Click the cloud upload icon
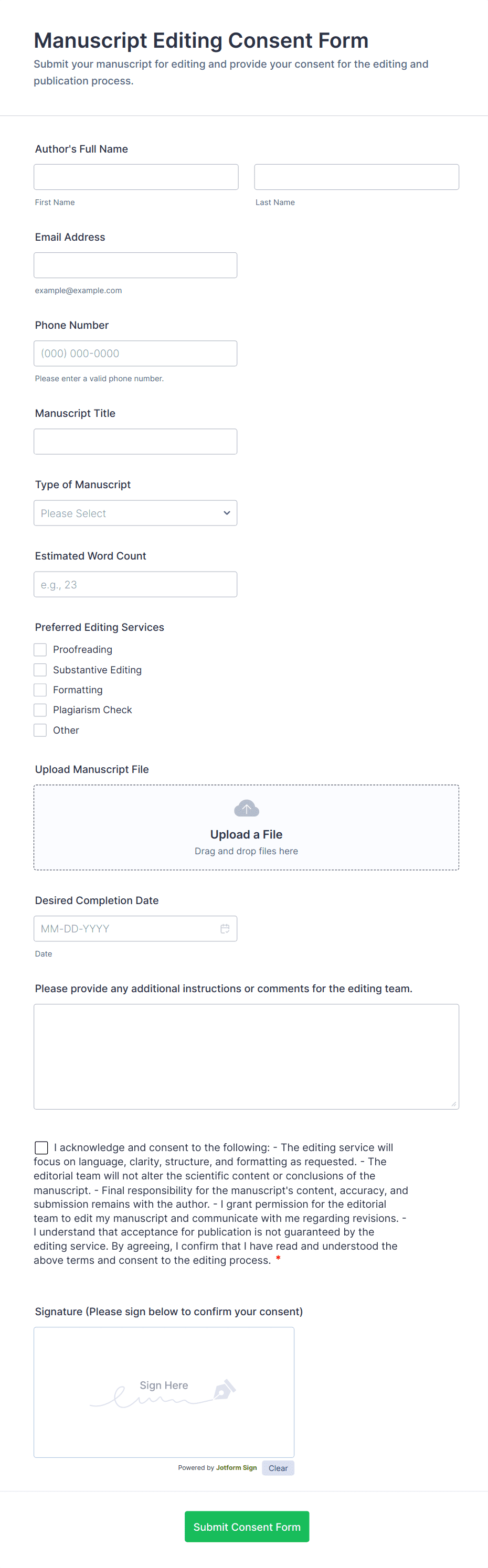The image size is (488, 1568). (x=246, y=808)
